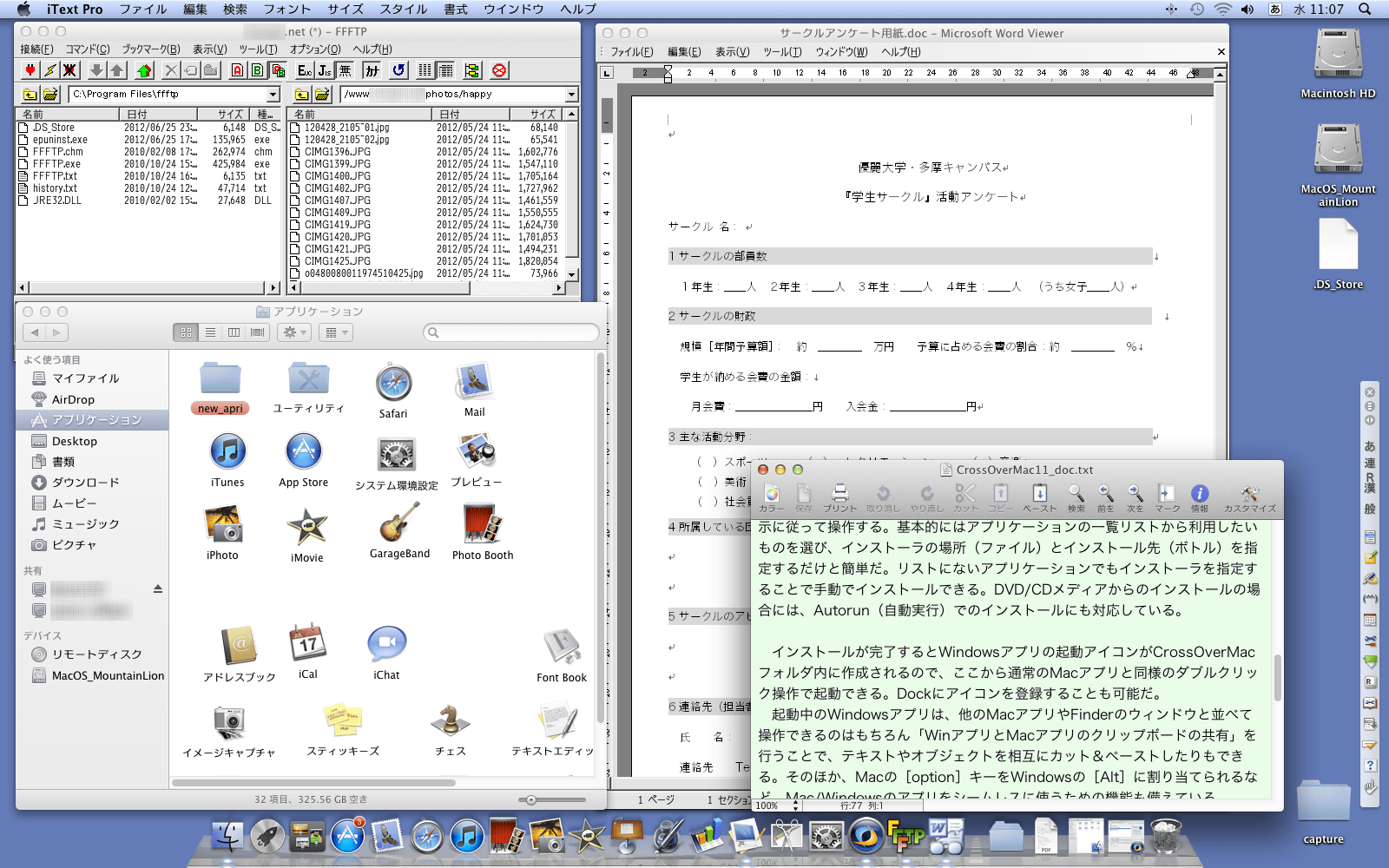The image size is (1389, 868).
Task: Click the FFFTP folder tree sync icon
Action: (472, 70)
